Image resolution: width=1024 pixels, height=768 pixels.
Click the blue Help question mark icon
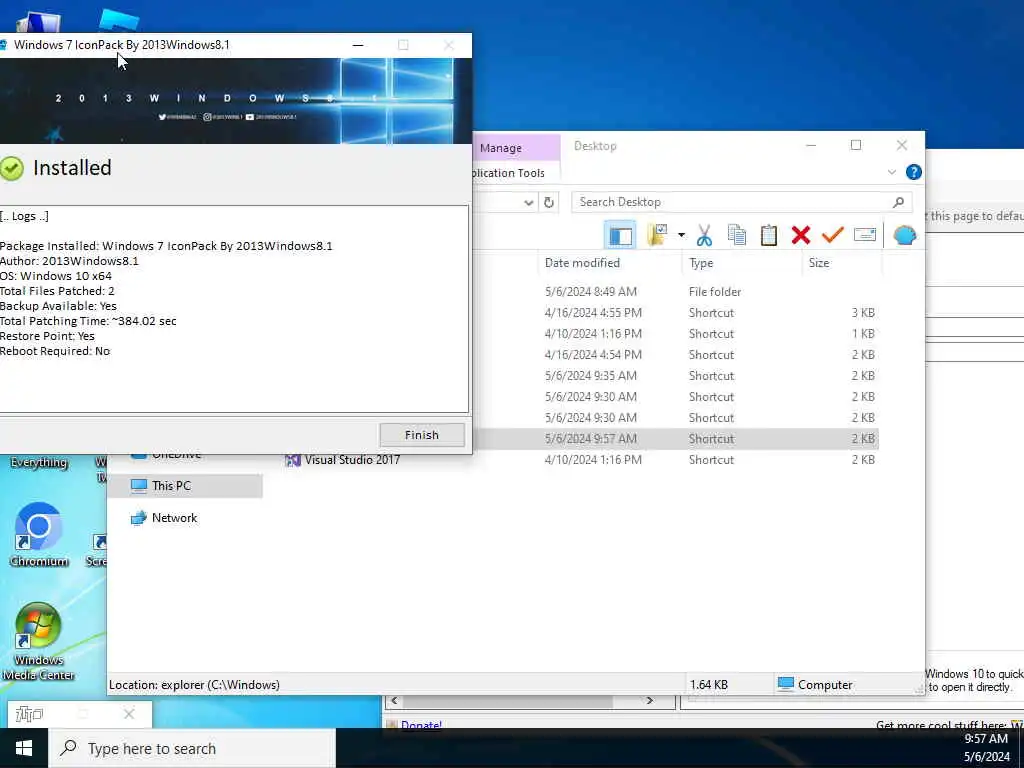coord(914,172)
